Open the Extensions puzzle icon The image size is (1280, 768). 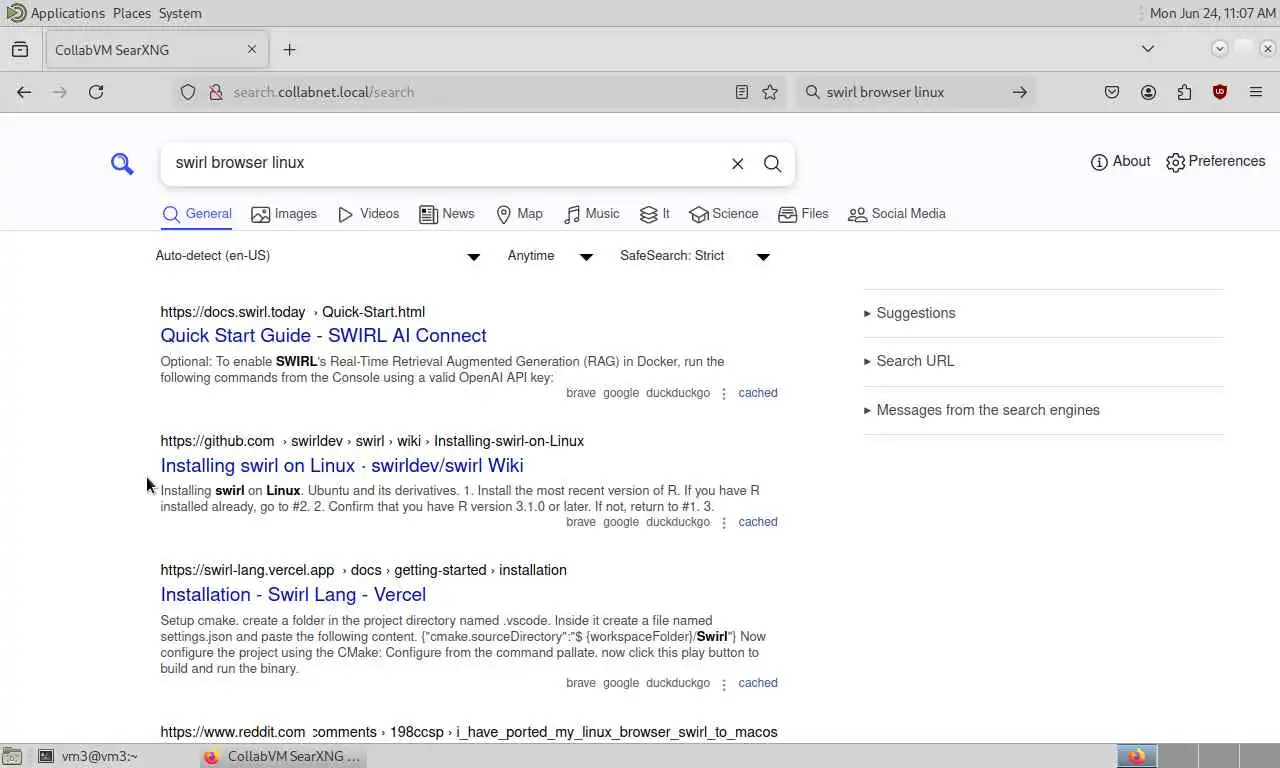pos(1184,92)
